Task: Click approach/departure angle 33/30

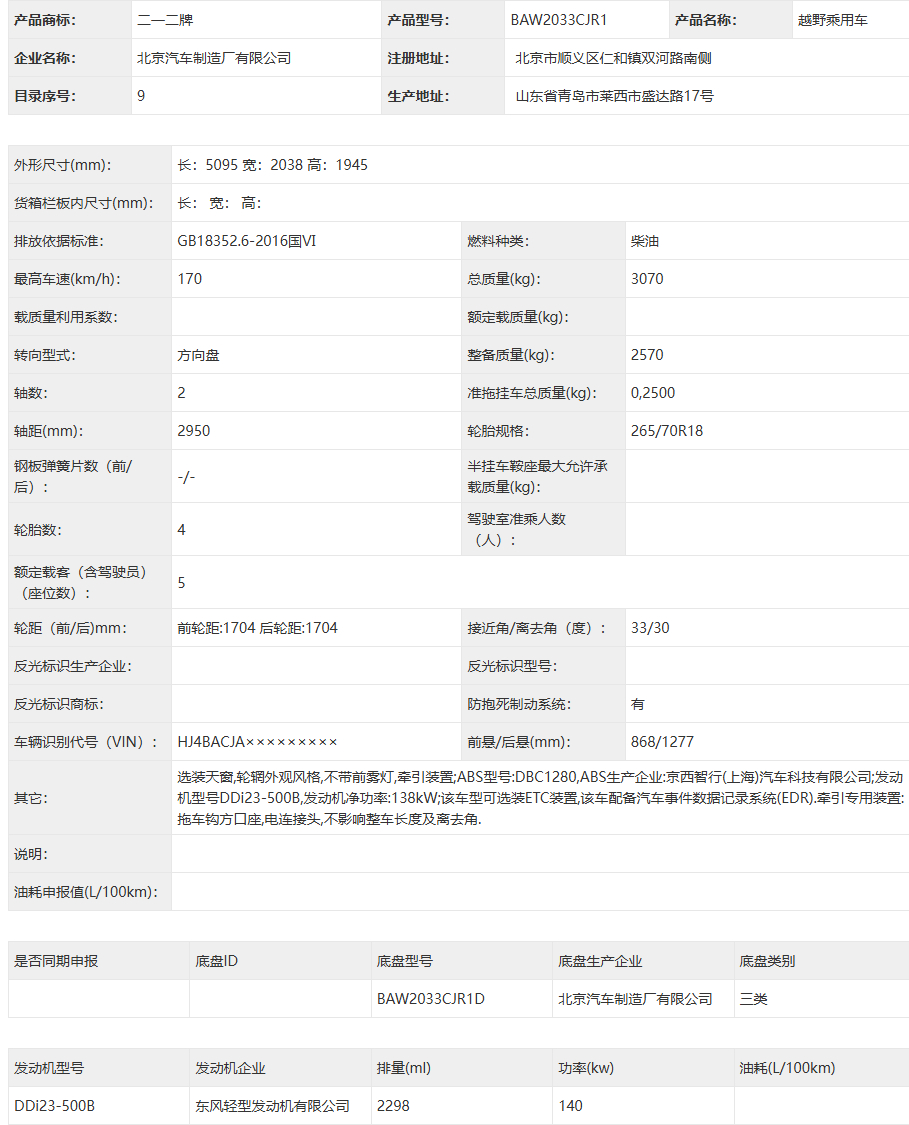Action: click(x=650, y=629)
